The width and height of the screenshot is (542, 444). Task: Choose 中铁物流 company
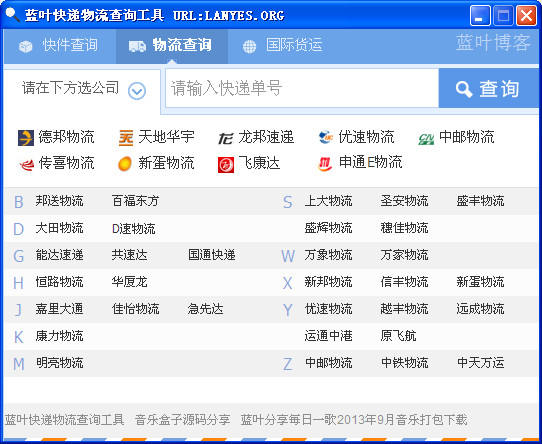click(404, 363)
